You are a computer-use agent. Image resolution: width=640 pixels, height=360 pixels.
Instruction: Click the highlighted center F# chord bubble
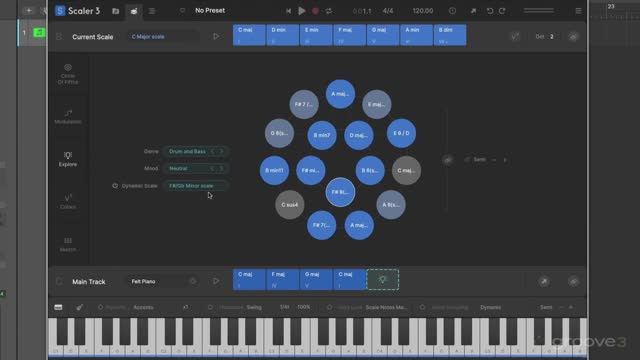click(340, 192)
